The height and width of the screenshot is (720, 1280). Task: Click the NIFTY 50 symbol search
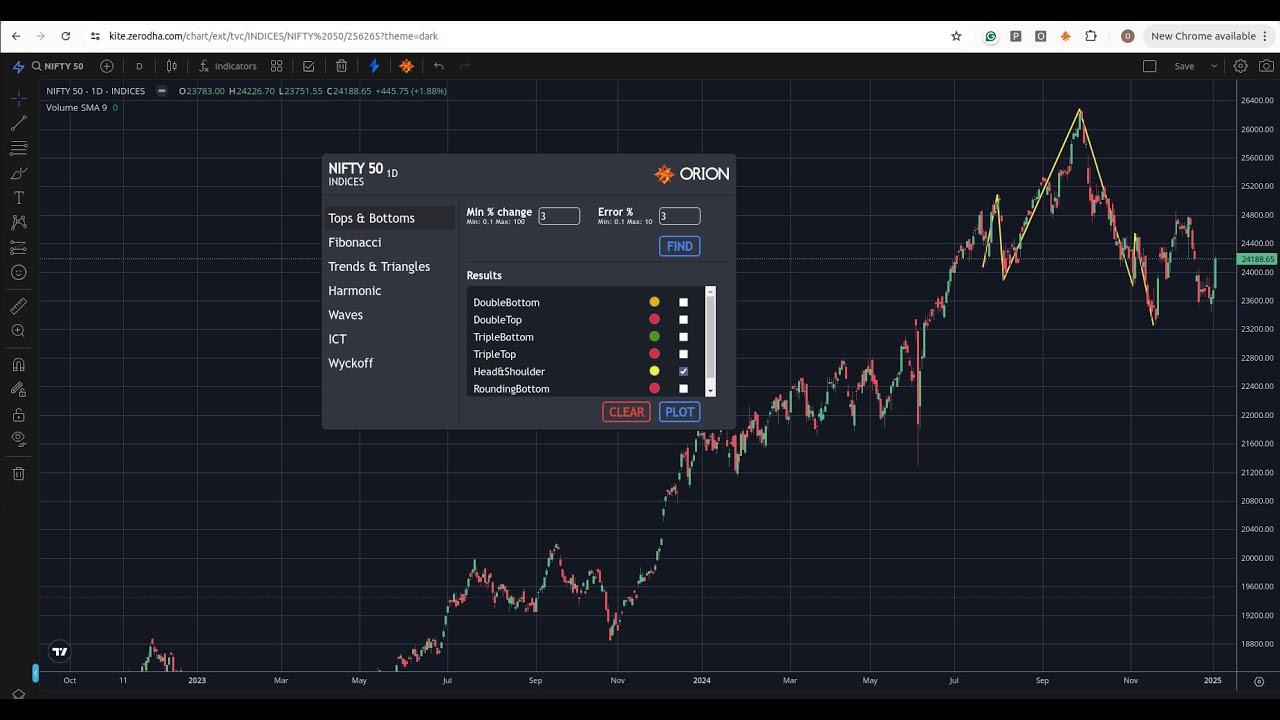pyautogui.click(x=57, y=66)
